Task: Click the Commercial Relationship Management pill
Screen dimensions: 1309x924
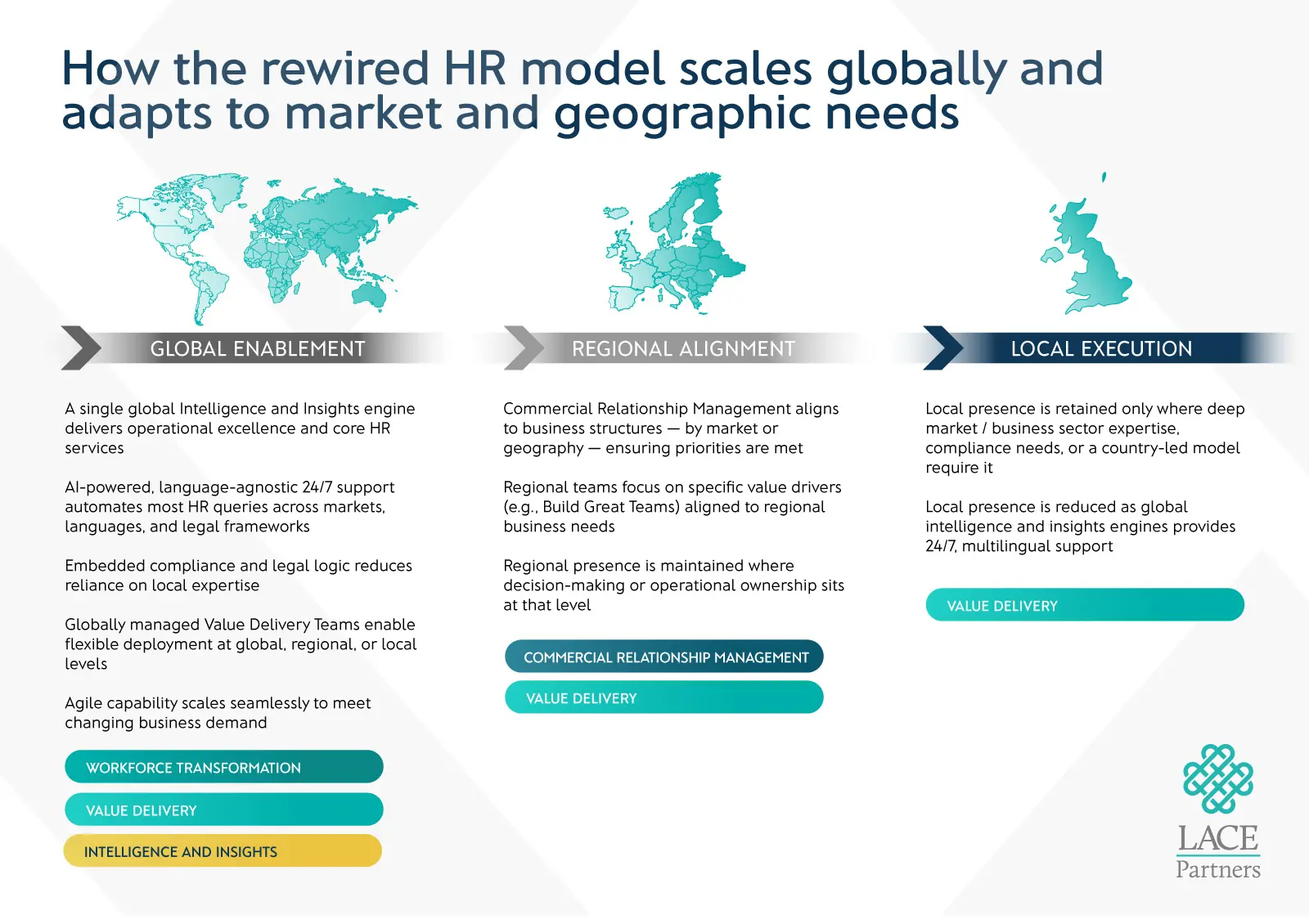Action: point(664,657)
